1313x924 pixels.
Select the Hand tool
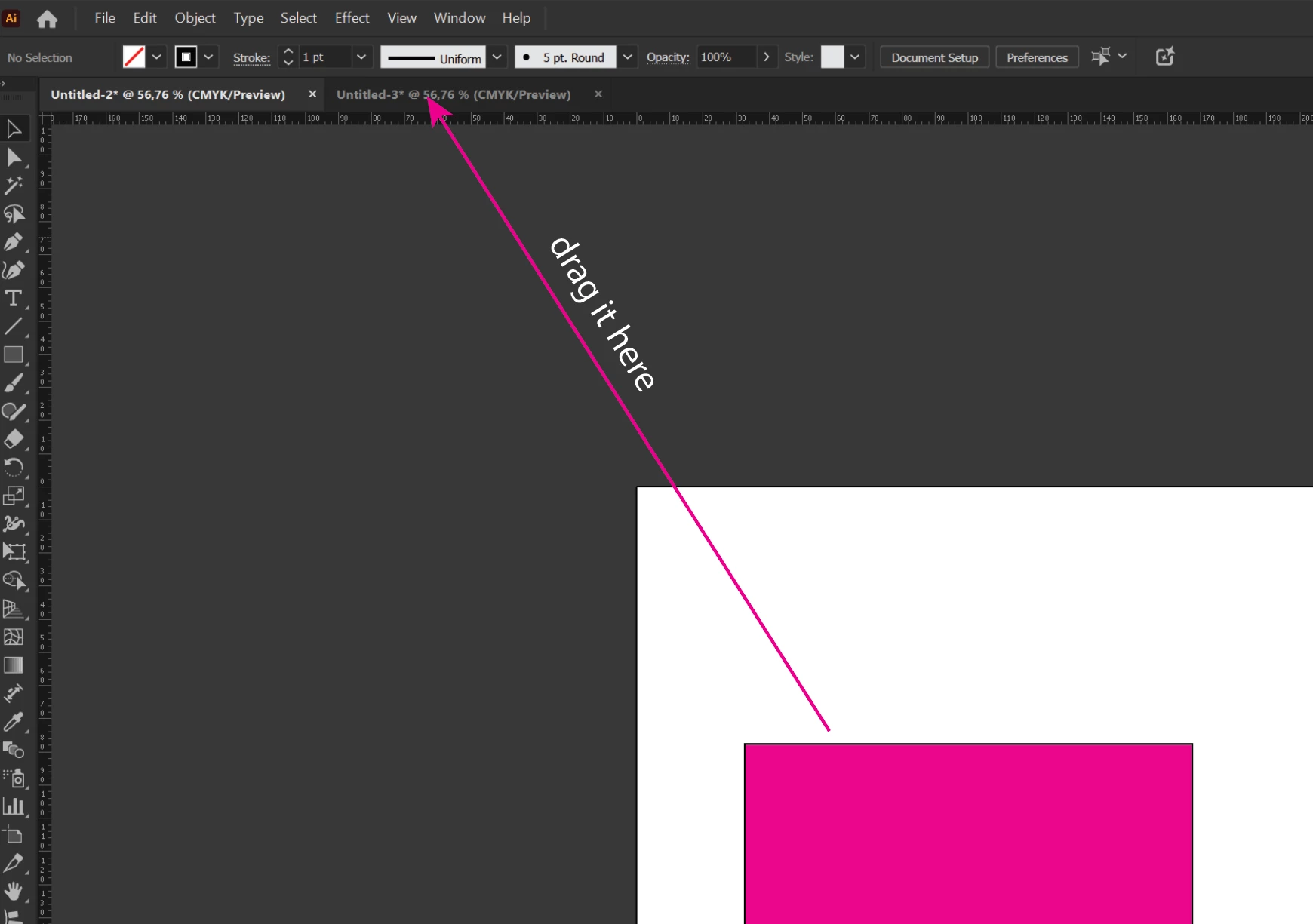coord(14,891)
